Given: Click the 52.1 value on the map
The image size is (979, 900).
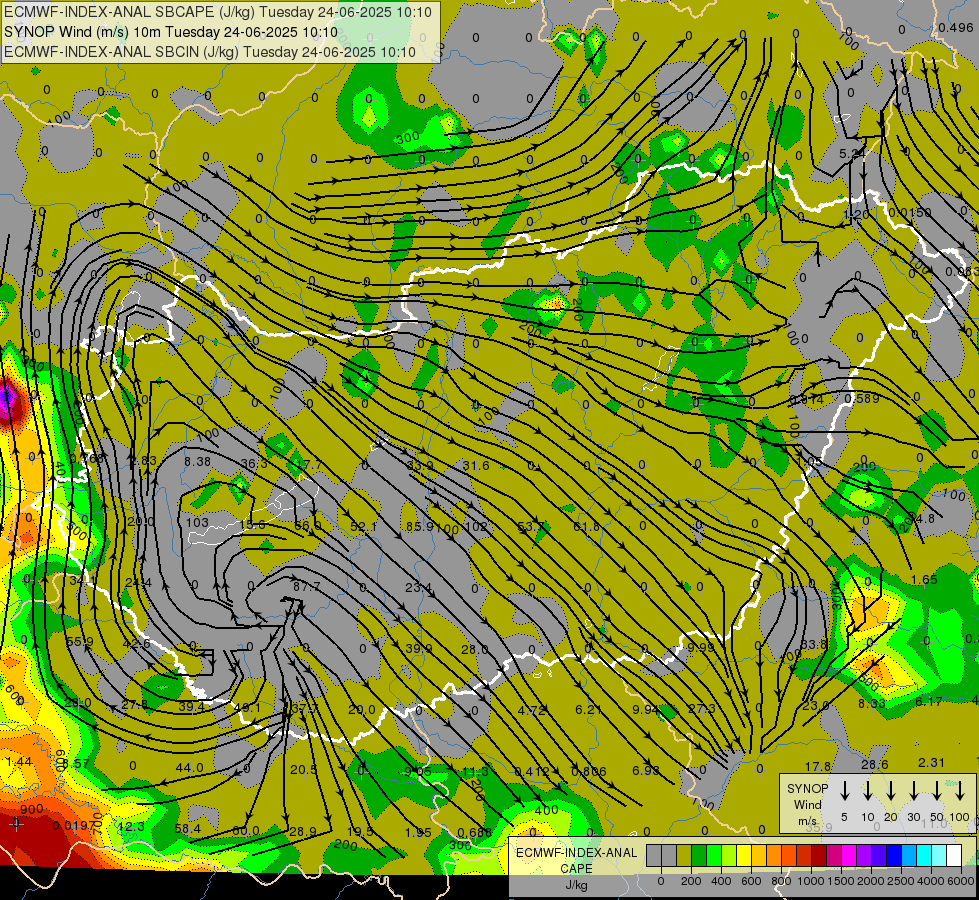Looking at the screenshot, I should click(363, 527).
